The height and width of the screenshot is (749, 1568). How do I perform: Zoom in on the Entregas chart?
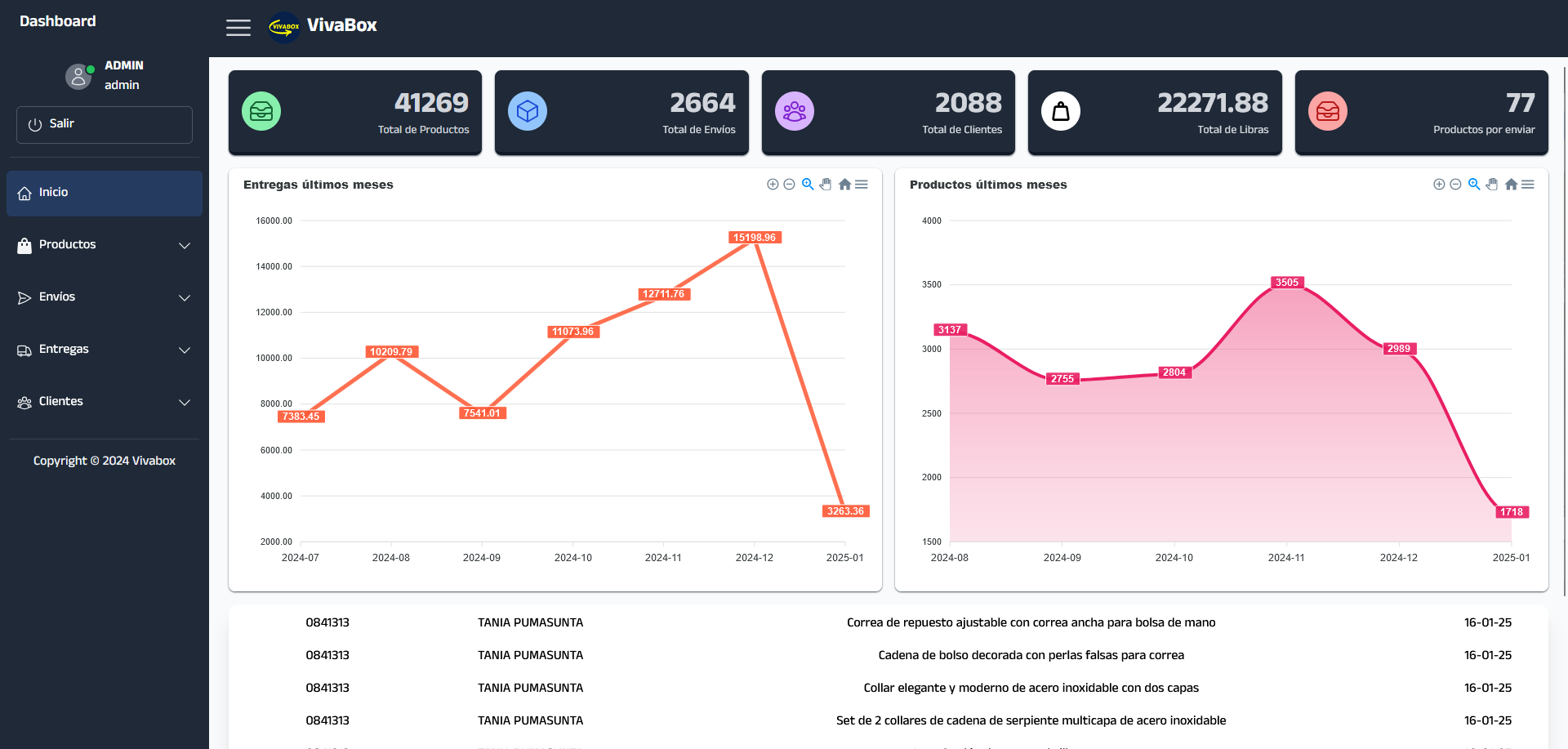773,185
